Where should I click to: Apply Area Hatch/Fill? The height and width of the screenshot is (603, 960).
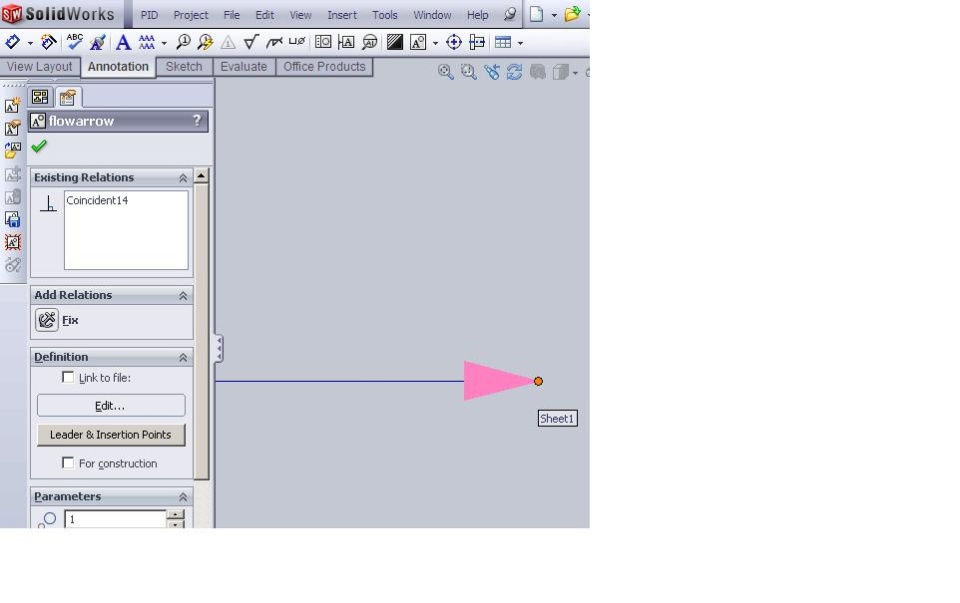[395, 42]
